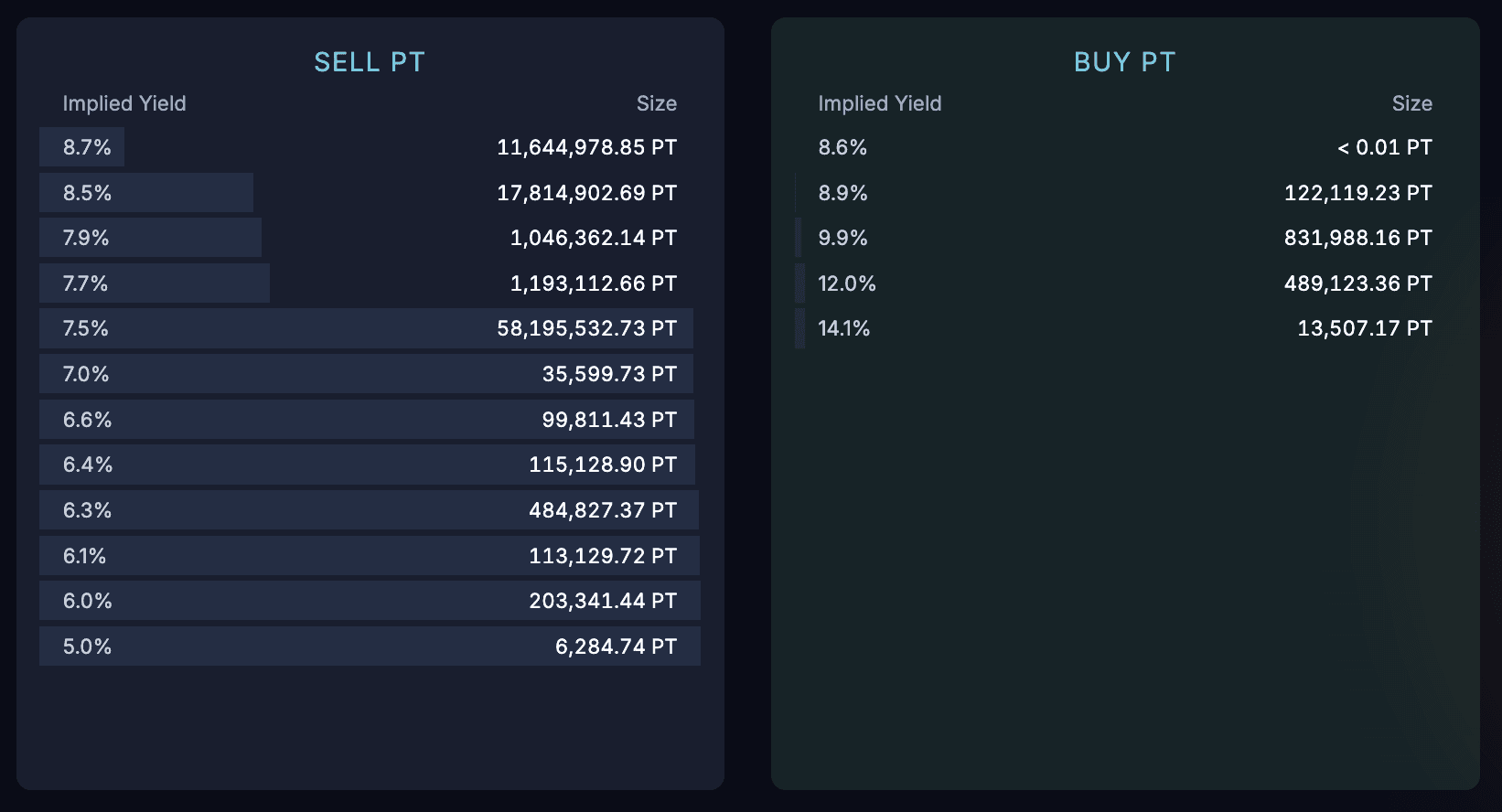1502x812 pixels.
Task: Select the 8.6% buy order row
Action: [1124, 147]
